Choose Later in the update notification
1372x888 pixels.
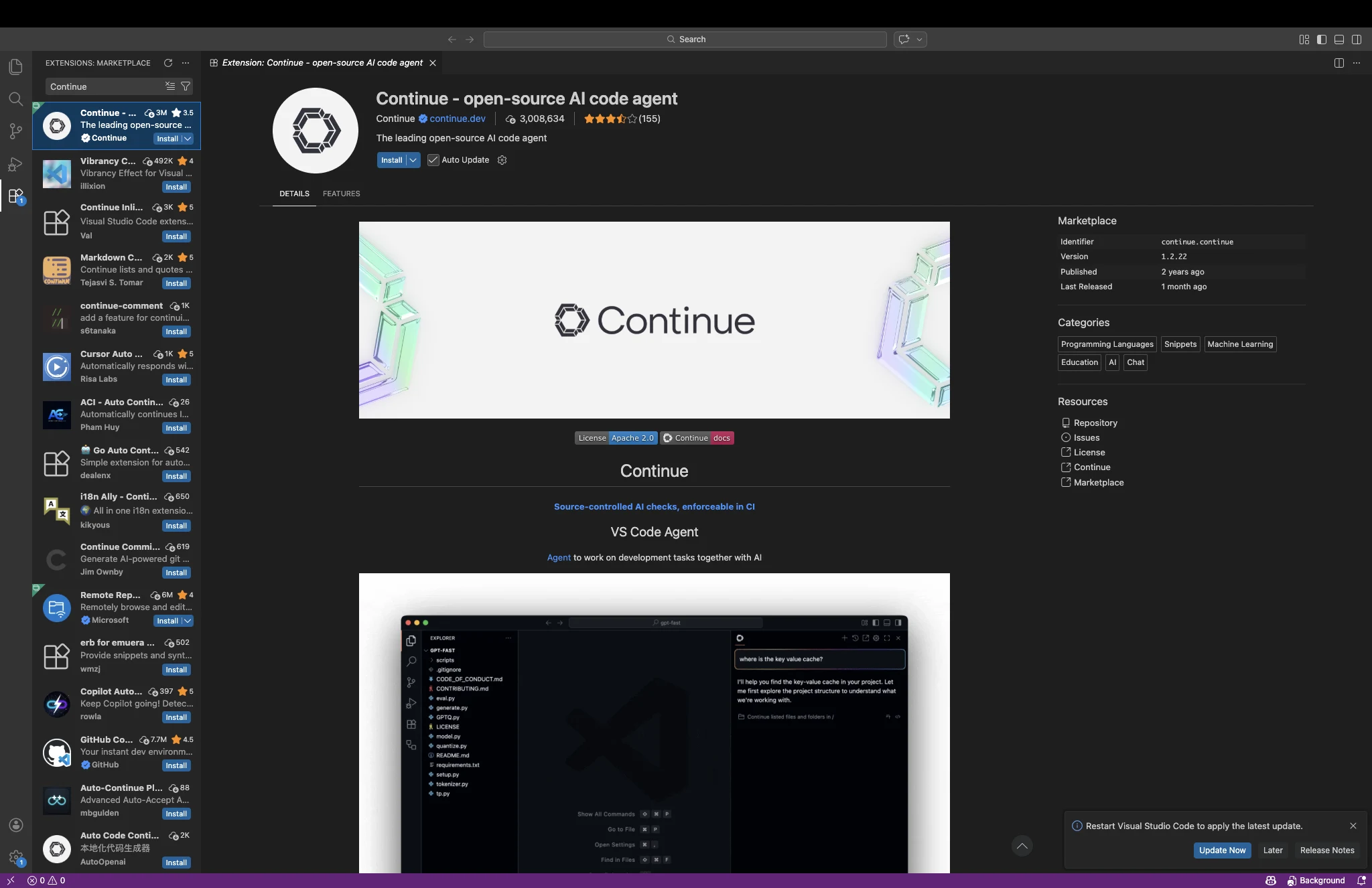coord(1273,850)
